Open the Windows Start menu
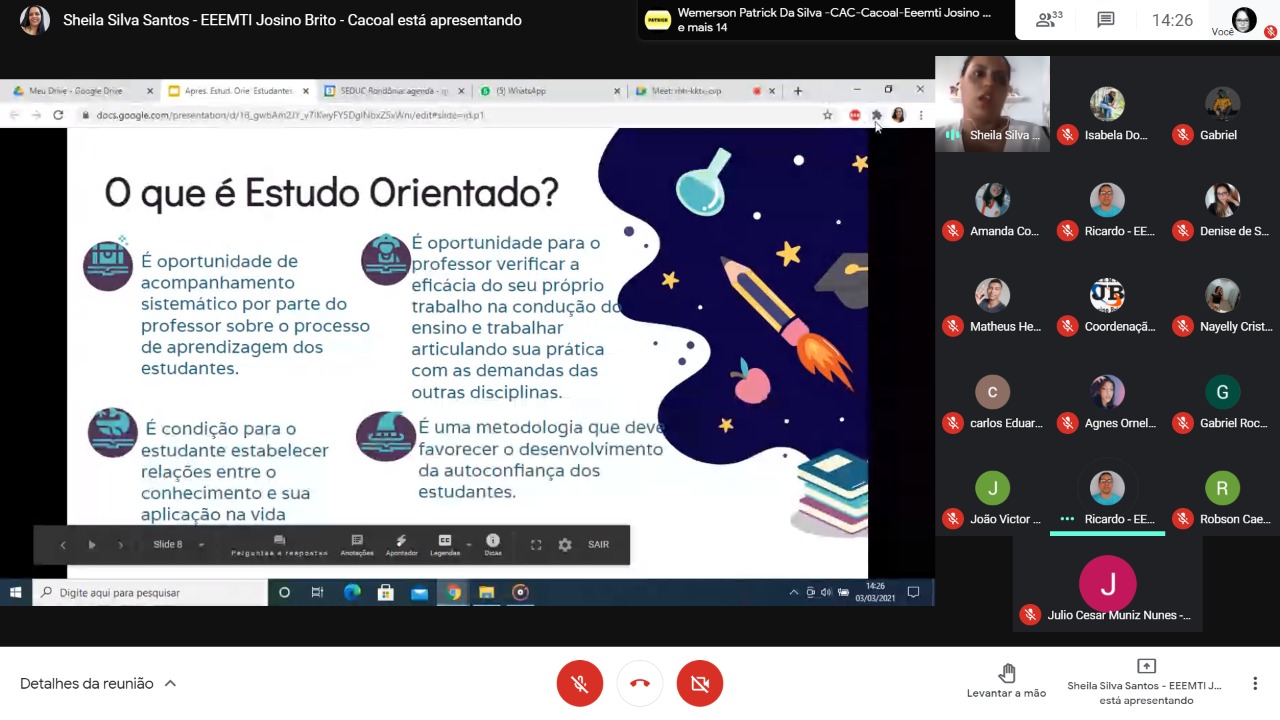Image resolution: width=1280 pixels, height=720 pixels. point(16,592)
